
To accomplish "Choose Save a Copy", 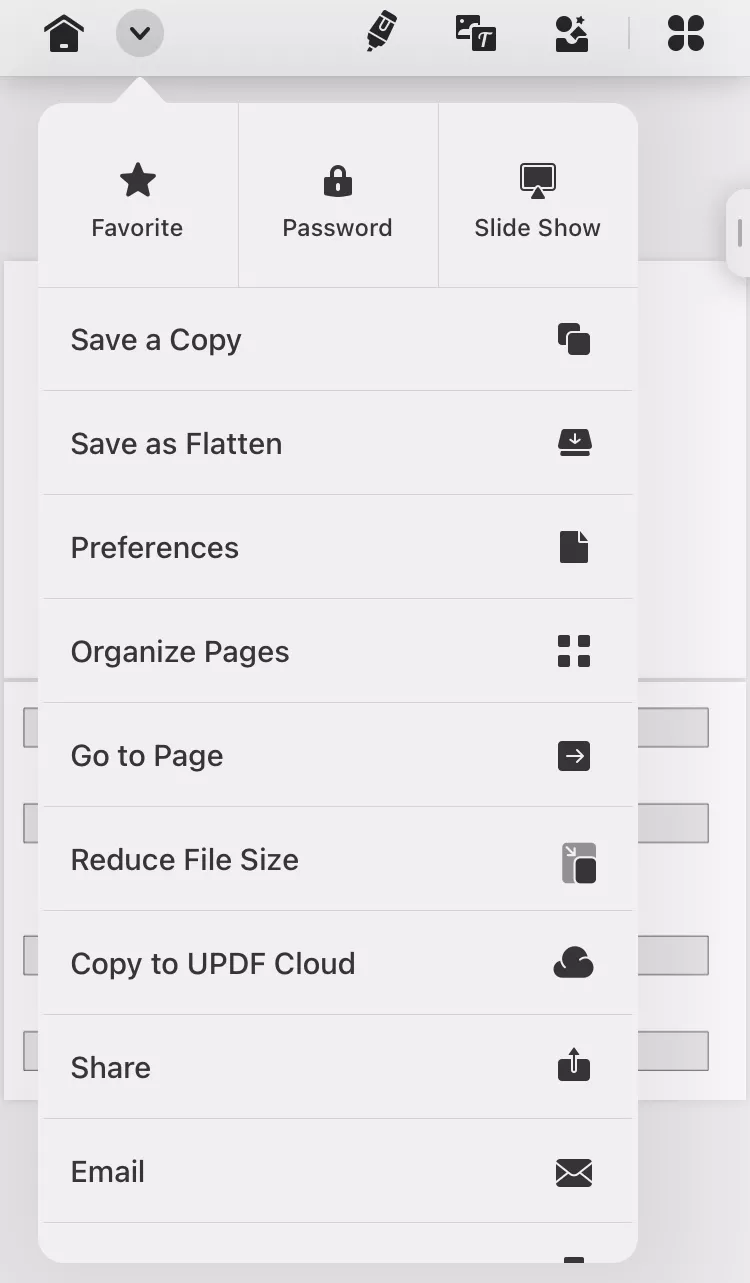I will click(x=338, y=340).
